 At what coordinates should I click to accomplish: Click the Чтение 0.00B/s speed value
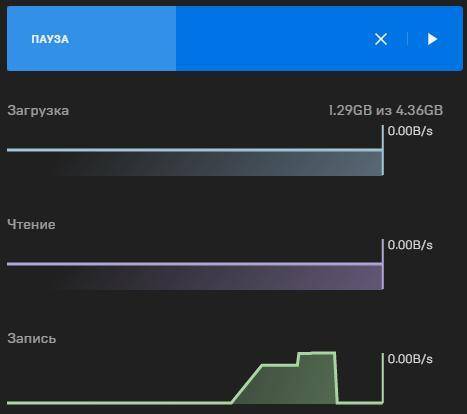pyautogui.click(x=410, y=245)
